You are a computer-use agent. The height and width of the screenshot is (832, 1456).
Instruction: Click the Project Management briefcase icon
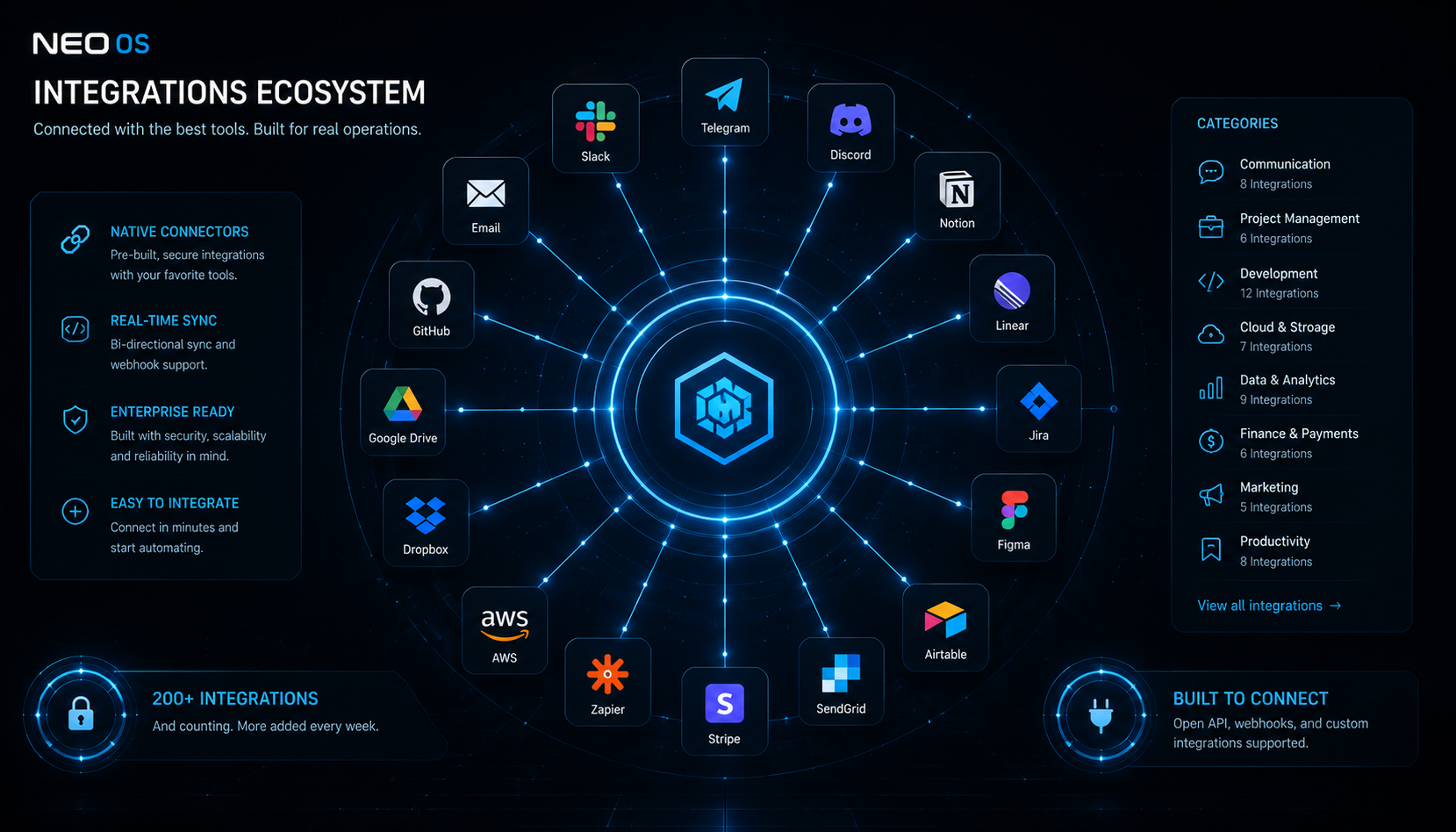tap(1211, 226)
